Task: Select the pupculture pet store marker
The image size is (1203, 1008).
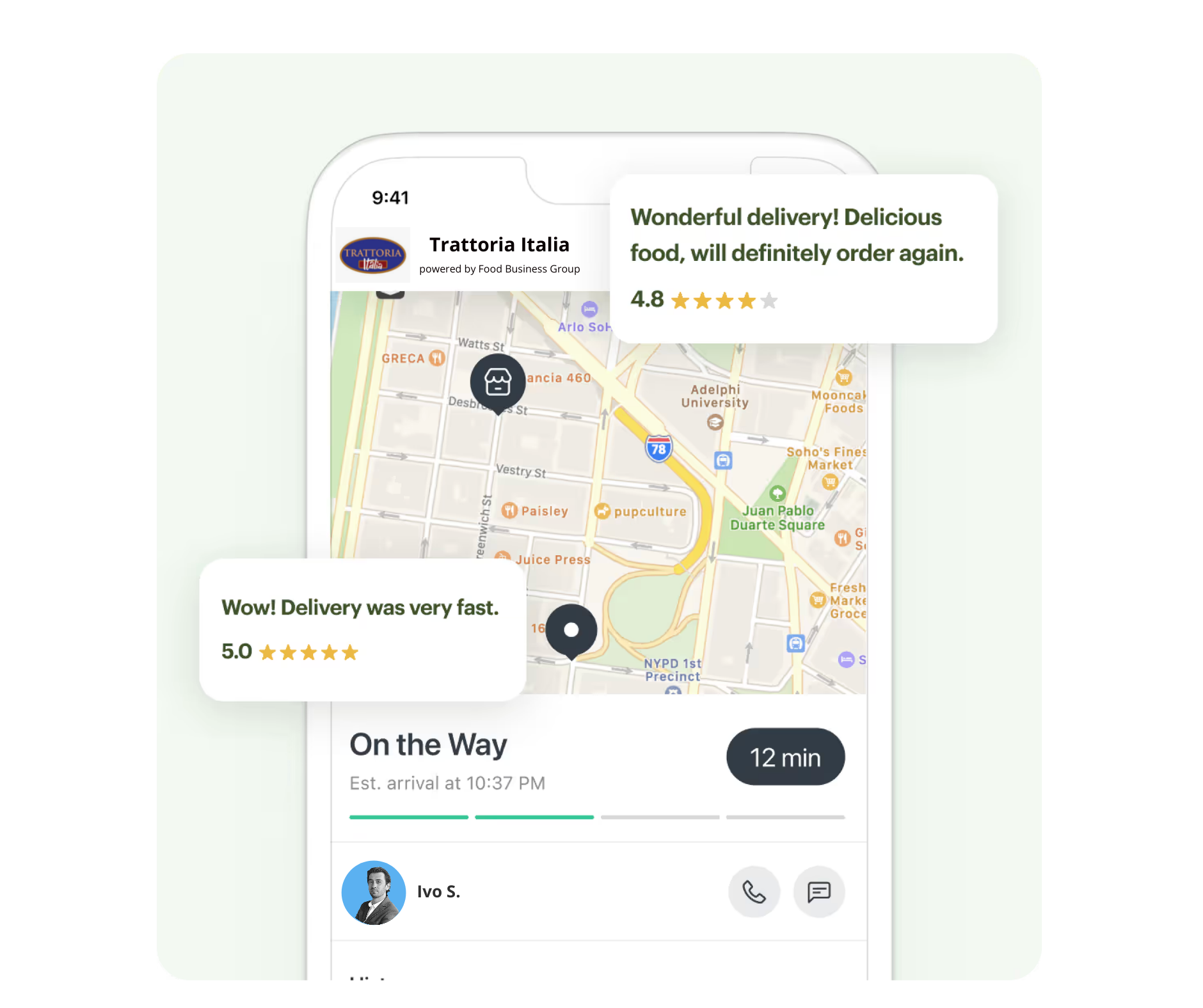Action: pyautogui.click(x=602, y=511)
